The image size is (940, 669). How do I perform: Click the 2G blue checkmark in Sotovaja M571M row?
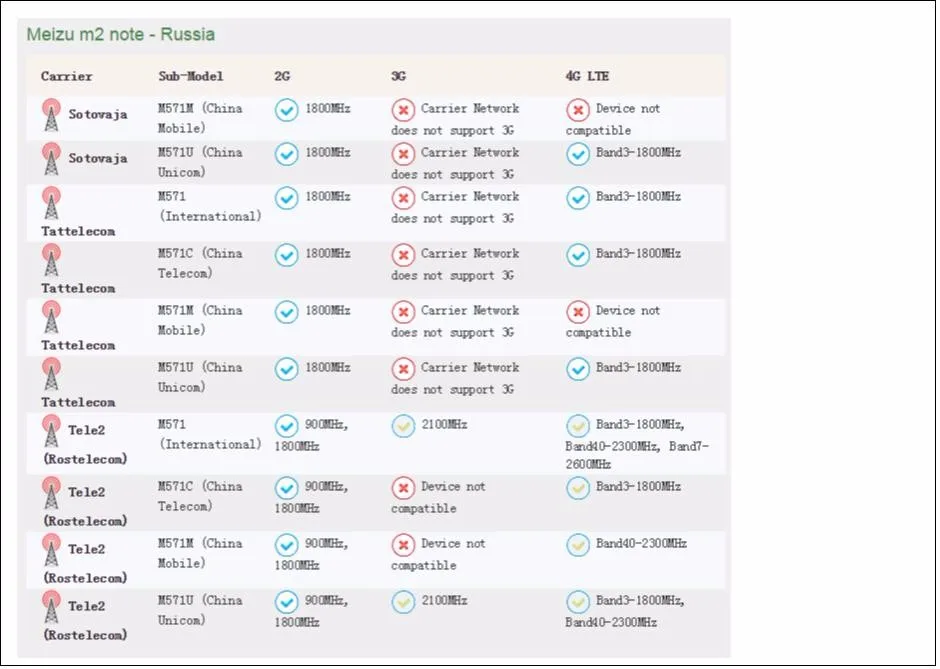pos(287,110)
